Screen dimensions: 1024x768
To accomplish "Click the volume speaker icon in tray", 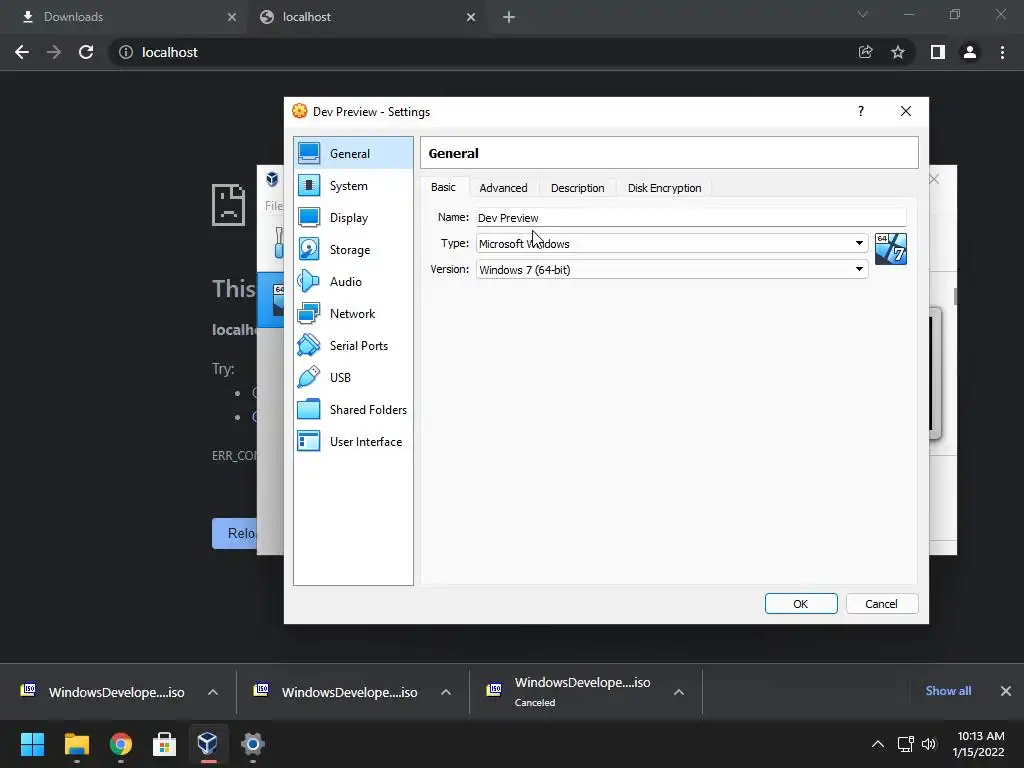I will [x=929, y=744].
